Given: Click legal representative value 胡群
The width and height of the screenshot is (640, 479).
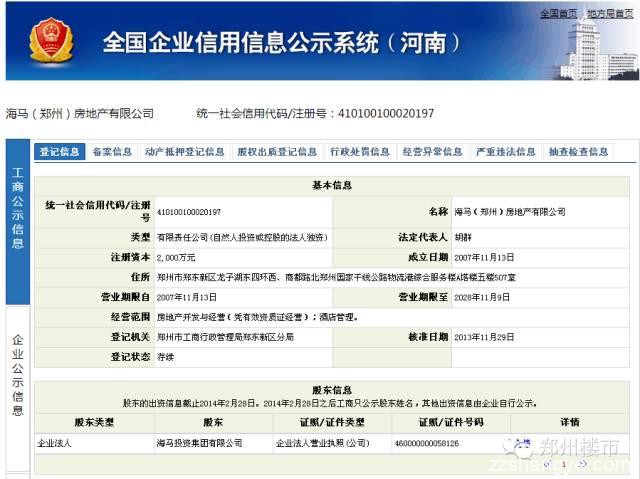Looking at the screenshot, I should (x=463, y=237).
